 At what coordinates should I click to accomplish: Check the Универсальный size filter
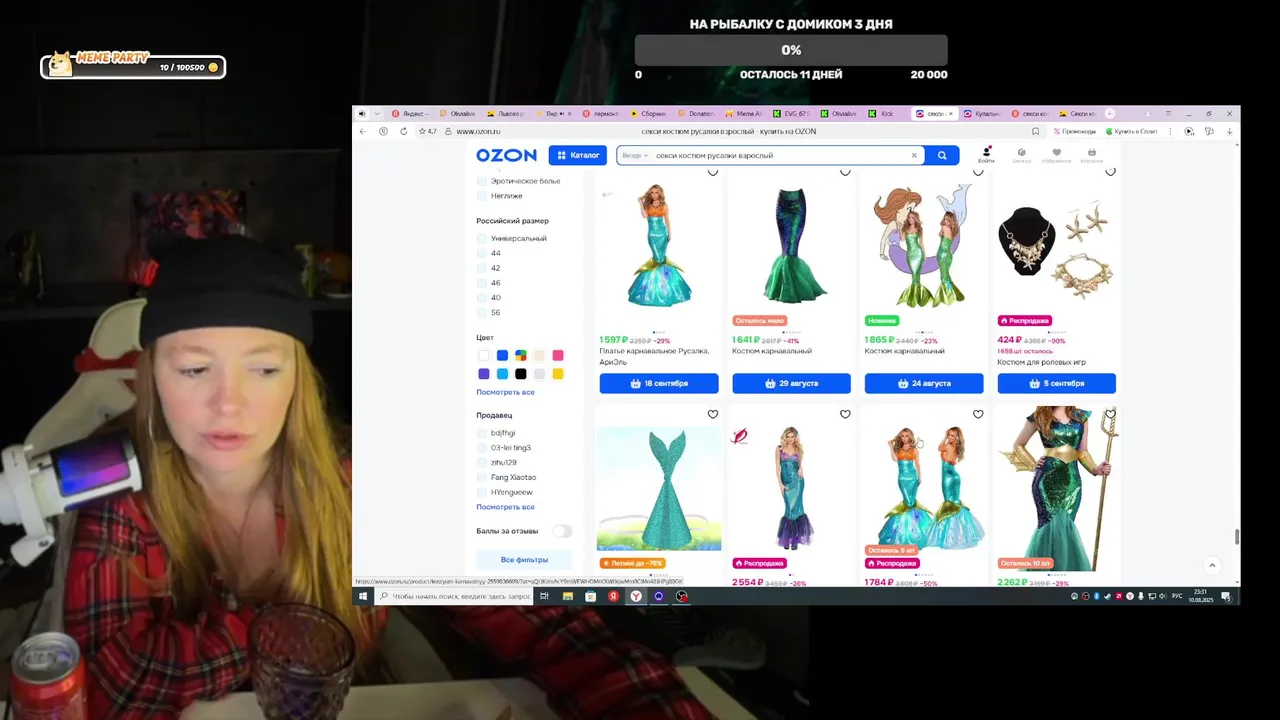482,239
